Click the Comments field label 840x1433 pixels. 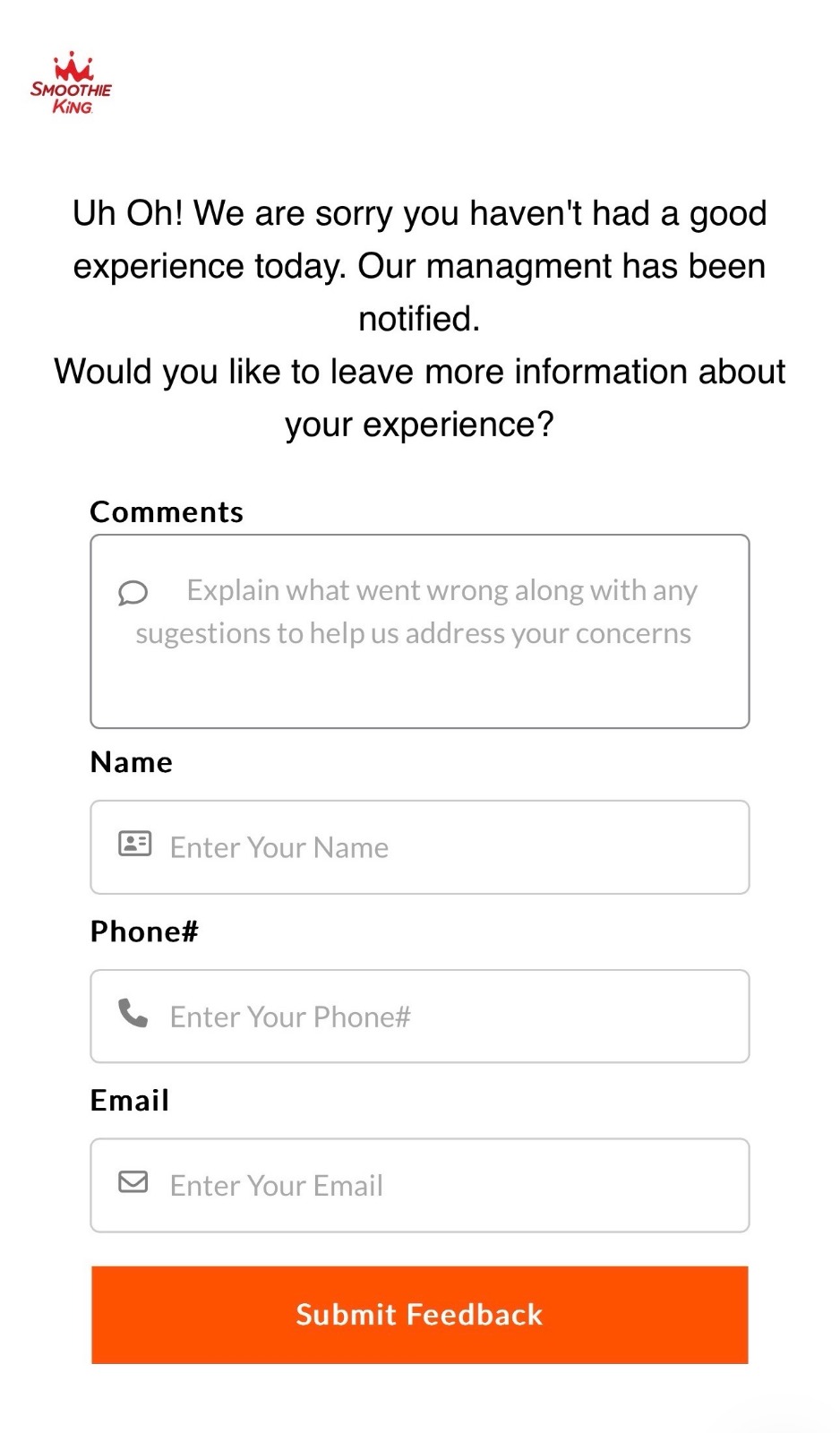(x=166, y=511)
